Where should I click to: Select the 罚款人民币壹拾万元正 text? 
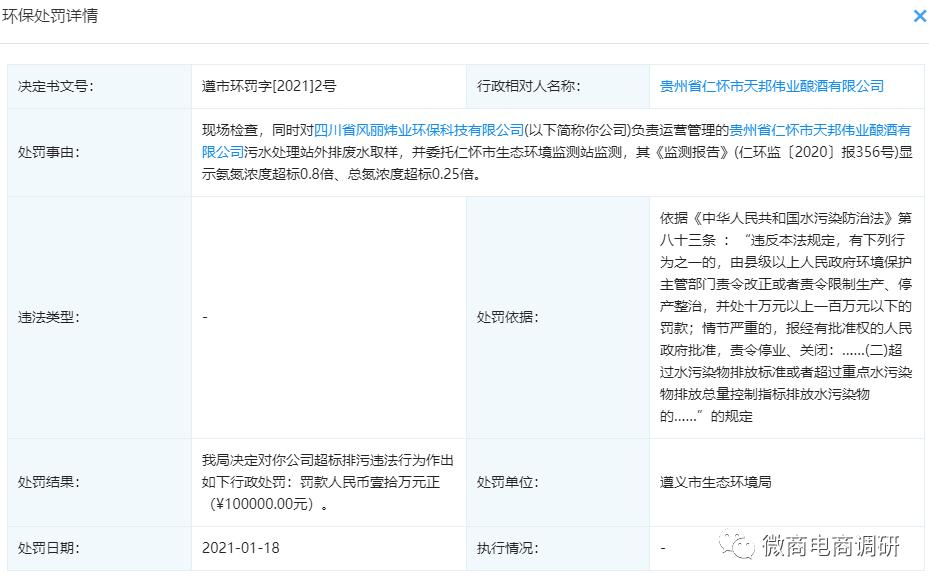(x=370, y=482)
